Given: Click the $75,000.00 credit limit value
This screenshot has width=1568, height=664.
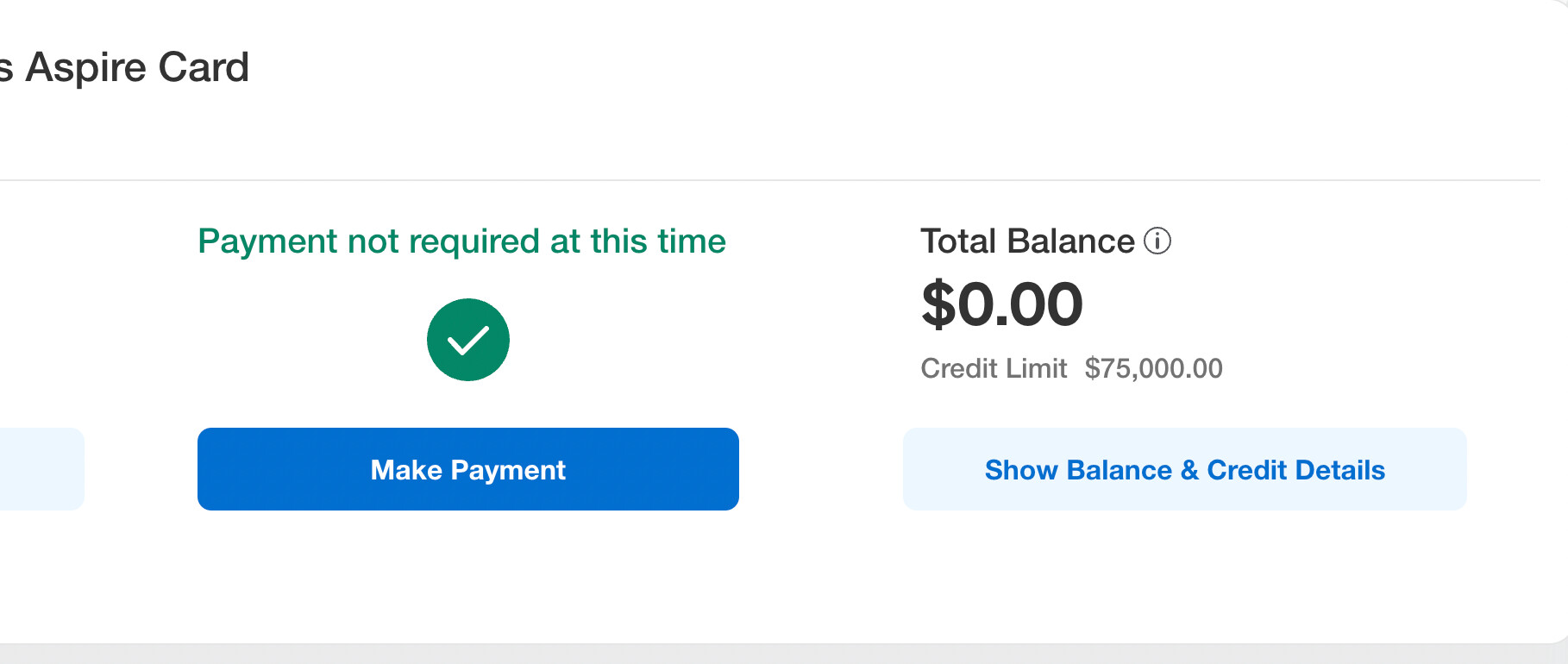Looking at the screenshot, I should click(1153, 369).
